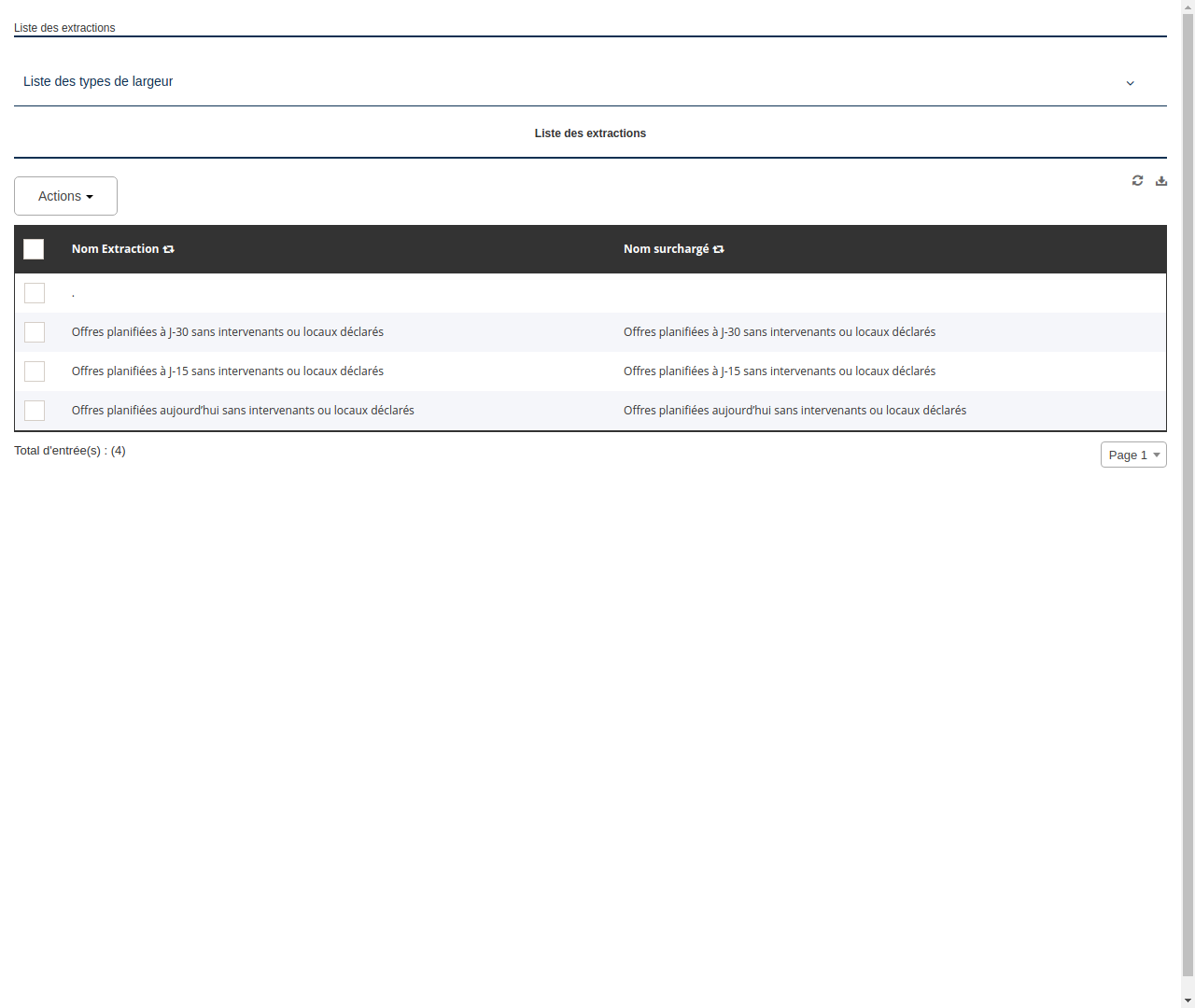
Task: Check the J-30 offers row checkbox
Action: [x=35, y=332]
